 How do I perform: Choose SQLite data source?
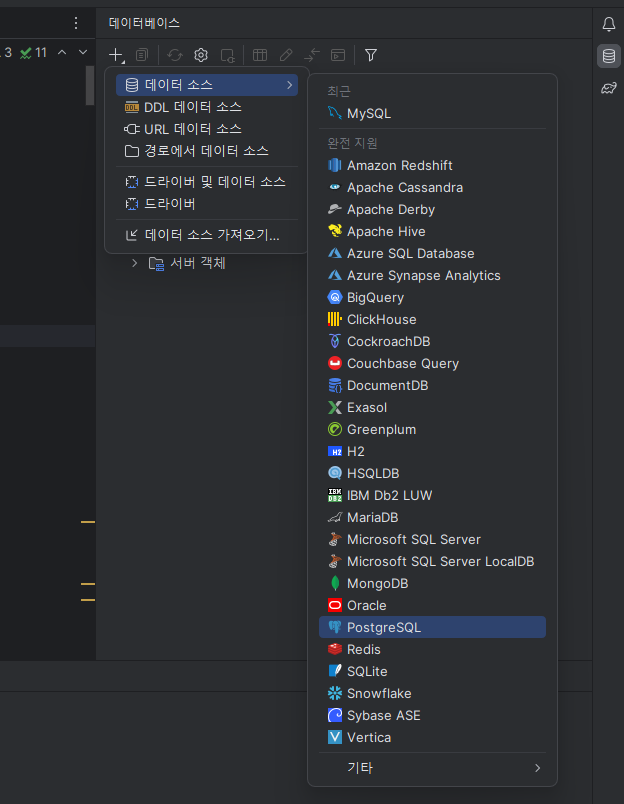point(432,671)
